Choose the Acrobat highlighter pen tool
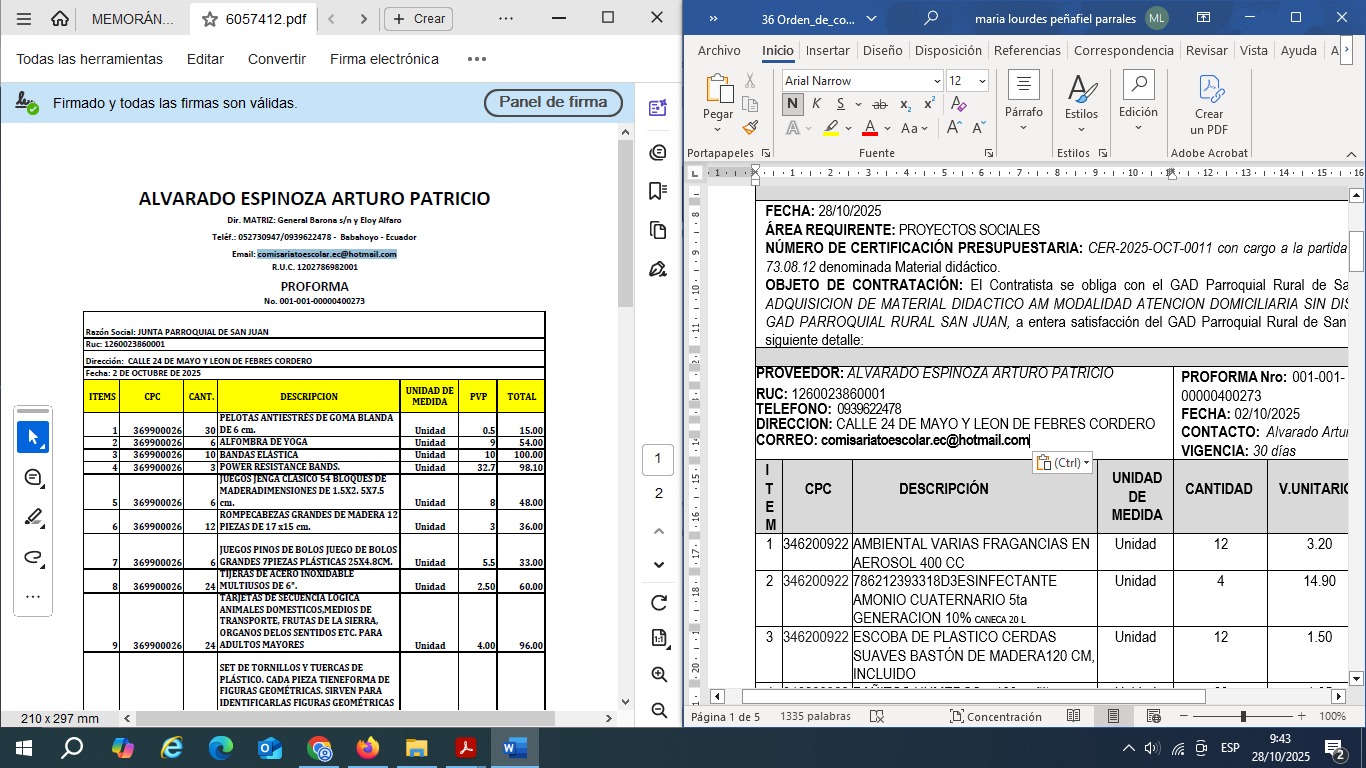Screen dimensions: 1366x768 pyautogui.click(x=33, y=517)
